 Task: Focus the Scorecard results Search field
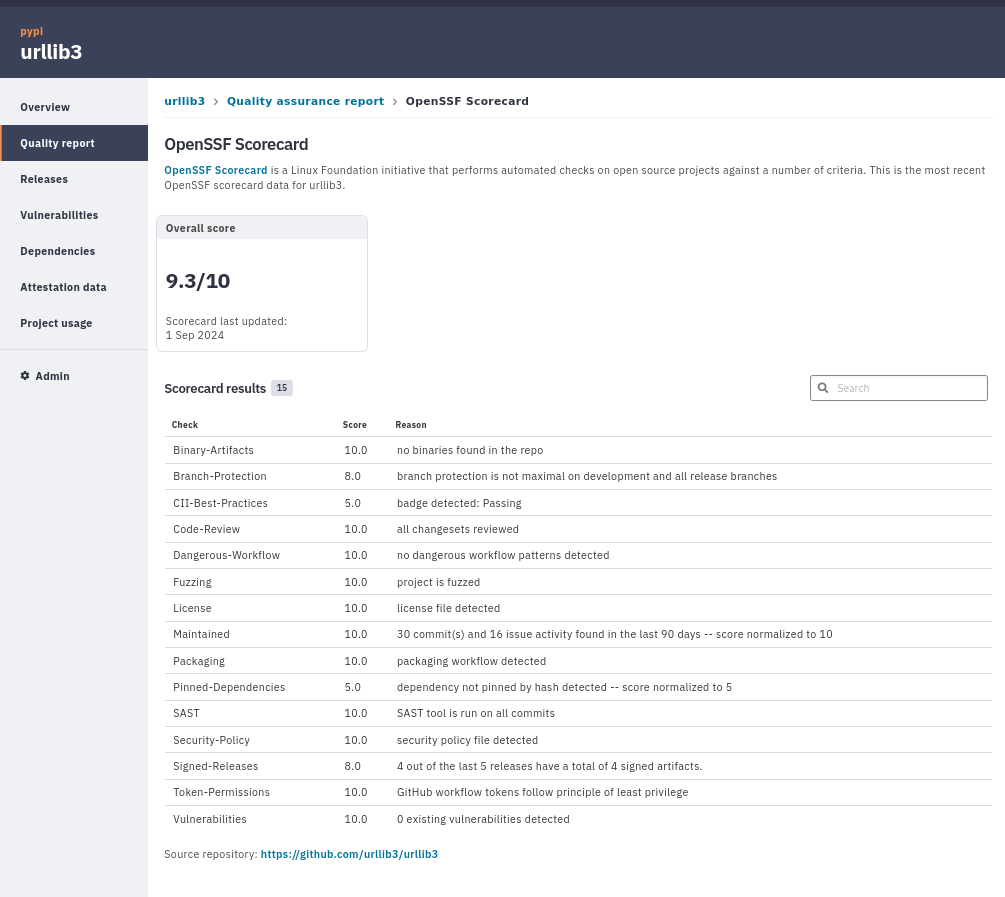pyautogui.click(x=899, y=388)
